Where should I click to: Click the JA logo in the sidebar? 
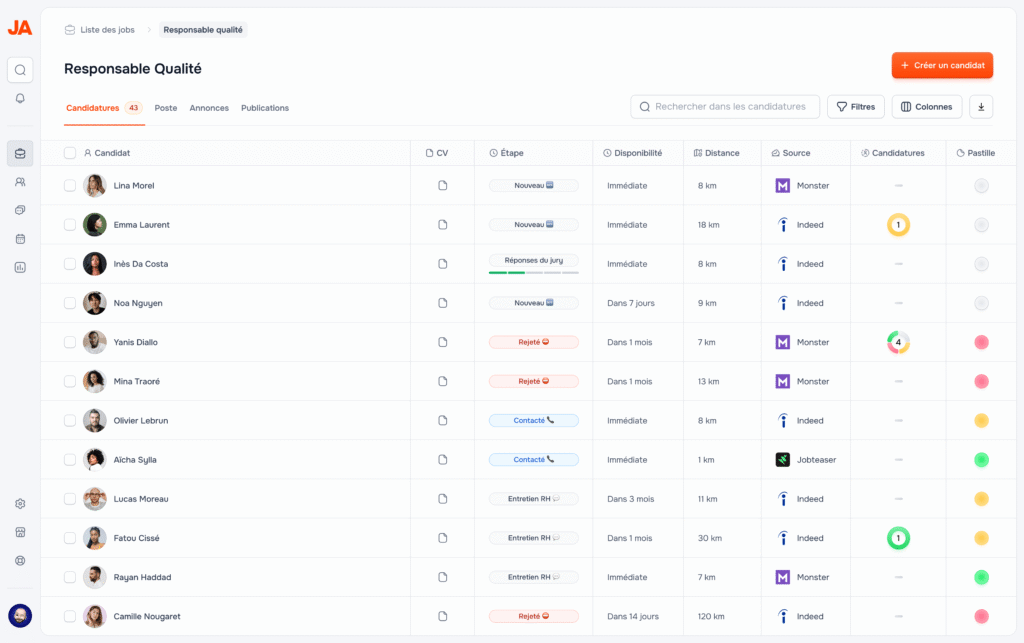[x=20, y=27]
